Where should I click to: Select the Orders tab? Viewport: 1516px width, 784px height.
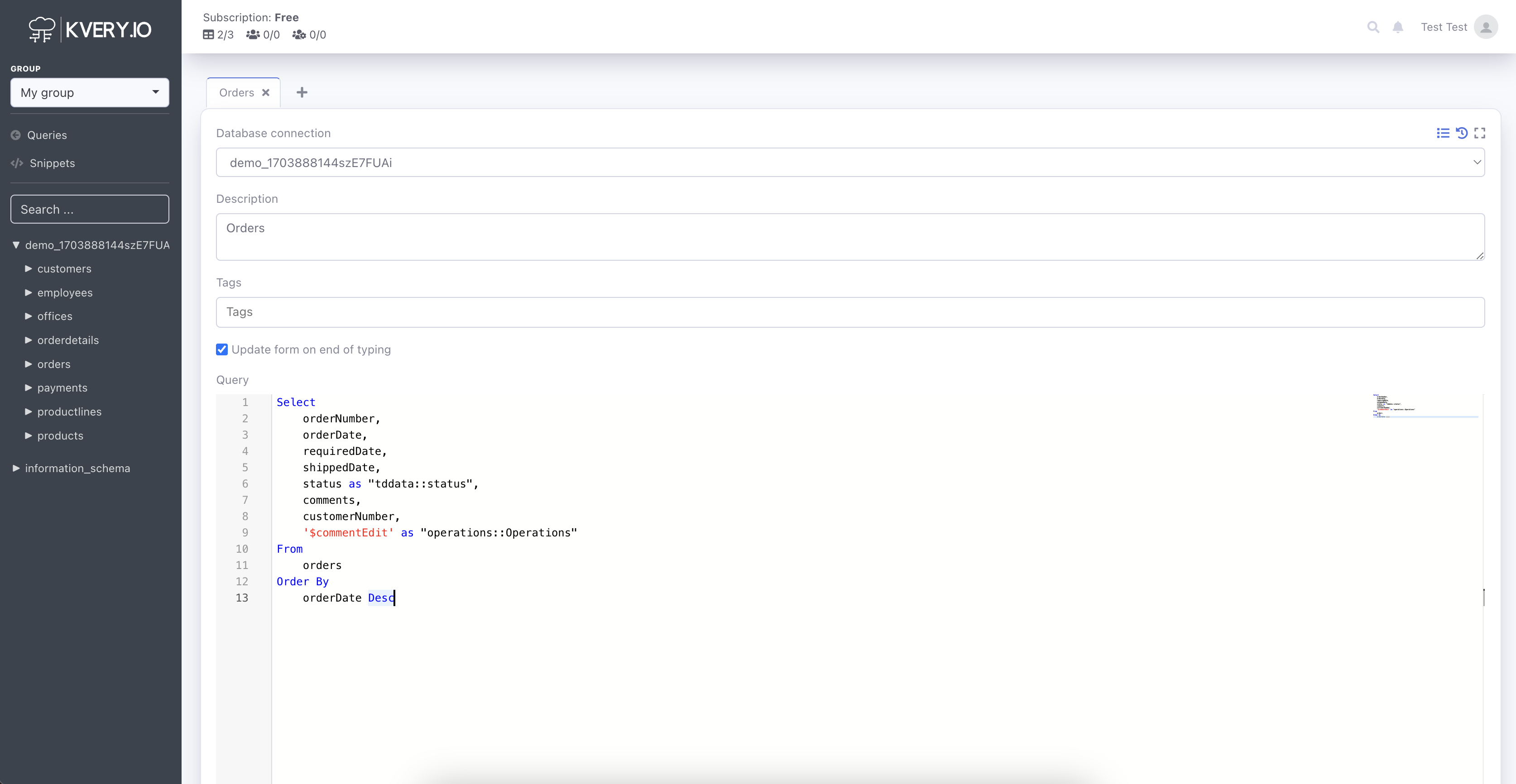[x=236, y=92]
